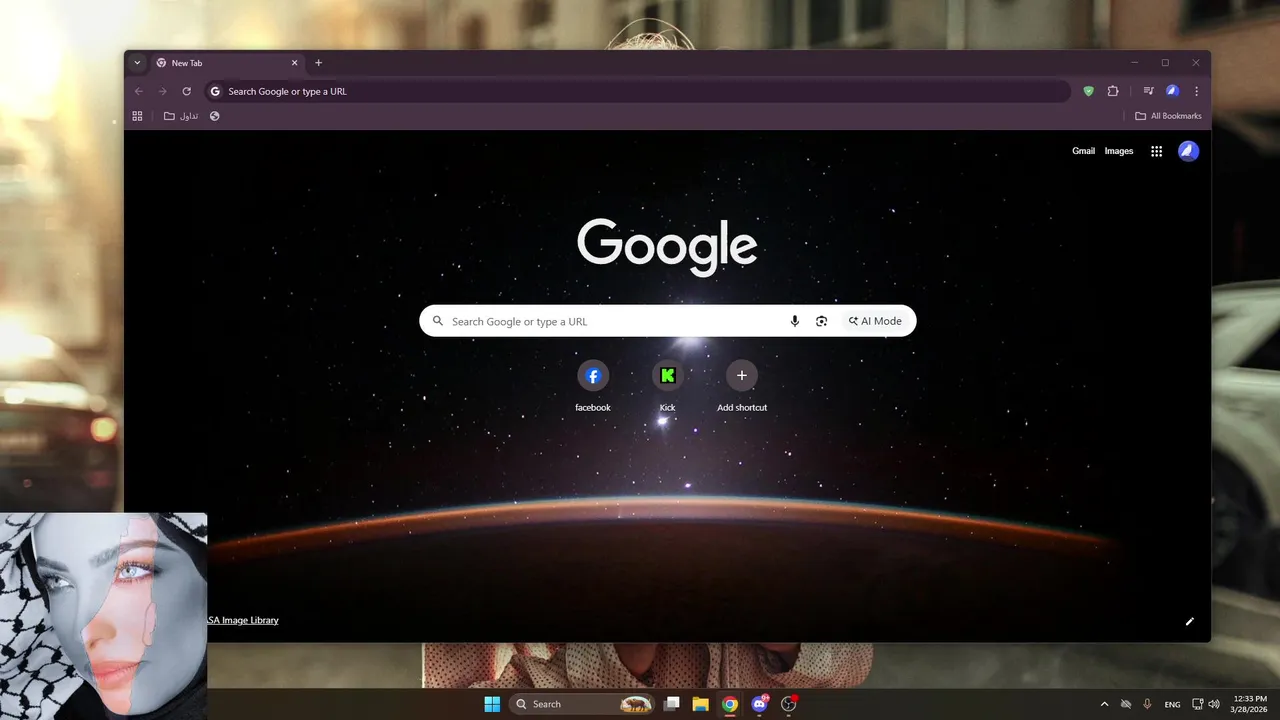The width and height of the screenshot is (1280, 720).
Task: Open the Google apps grid launcher
Action: (x=1156, y=151)
